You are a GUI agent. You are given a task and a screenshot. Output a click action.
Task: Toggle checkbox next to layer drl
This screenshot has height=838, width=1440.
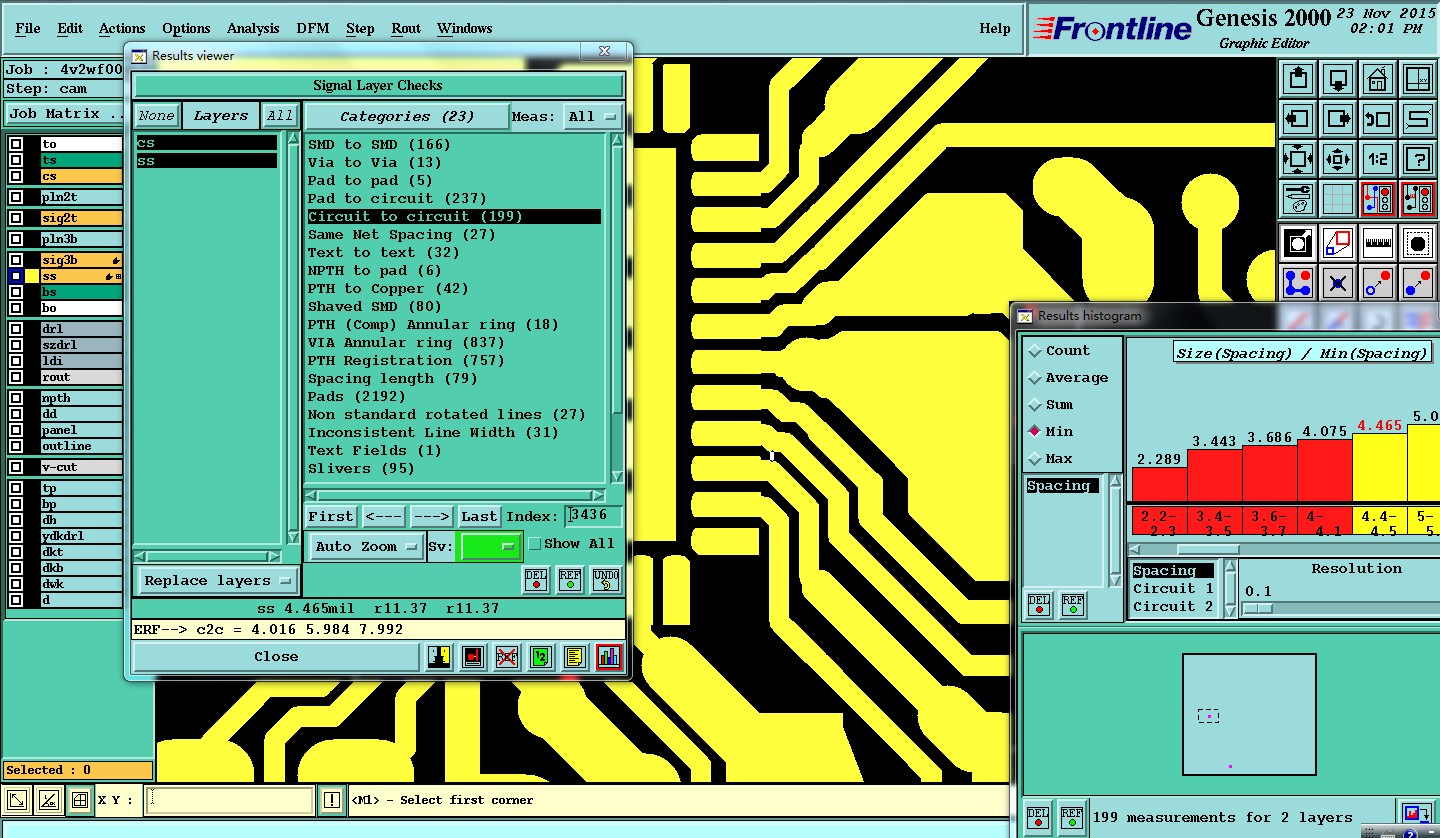coord(16,329)
